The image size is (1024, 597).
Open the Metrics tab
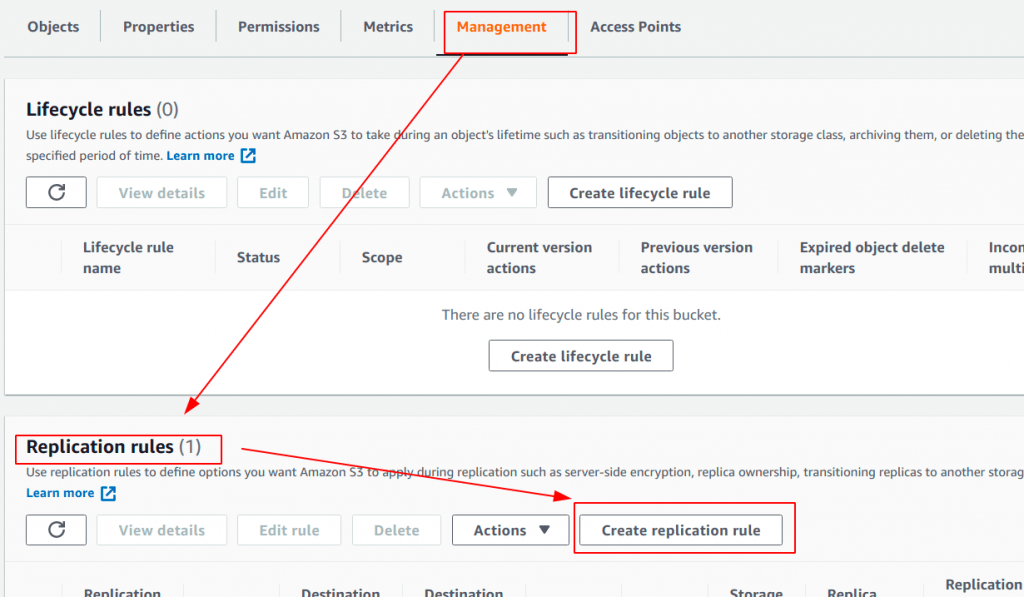387,27
